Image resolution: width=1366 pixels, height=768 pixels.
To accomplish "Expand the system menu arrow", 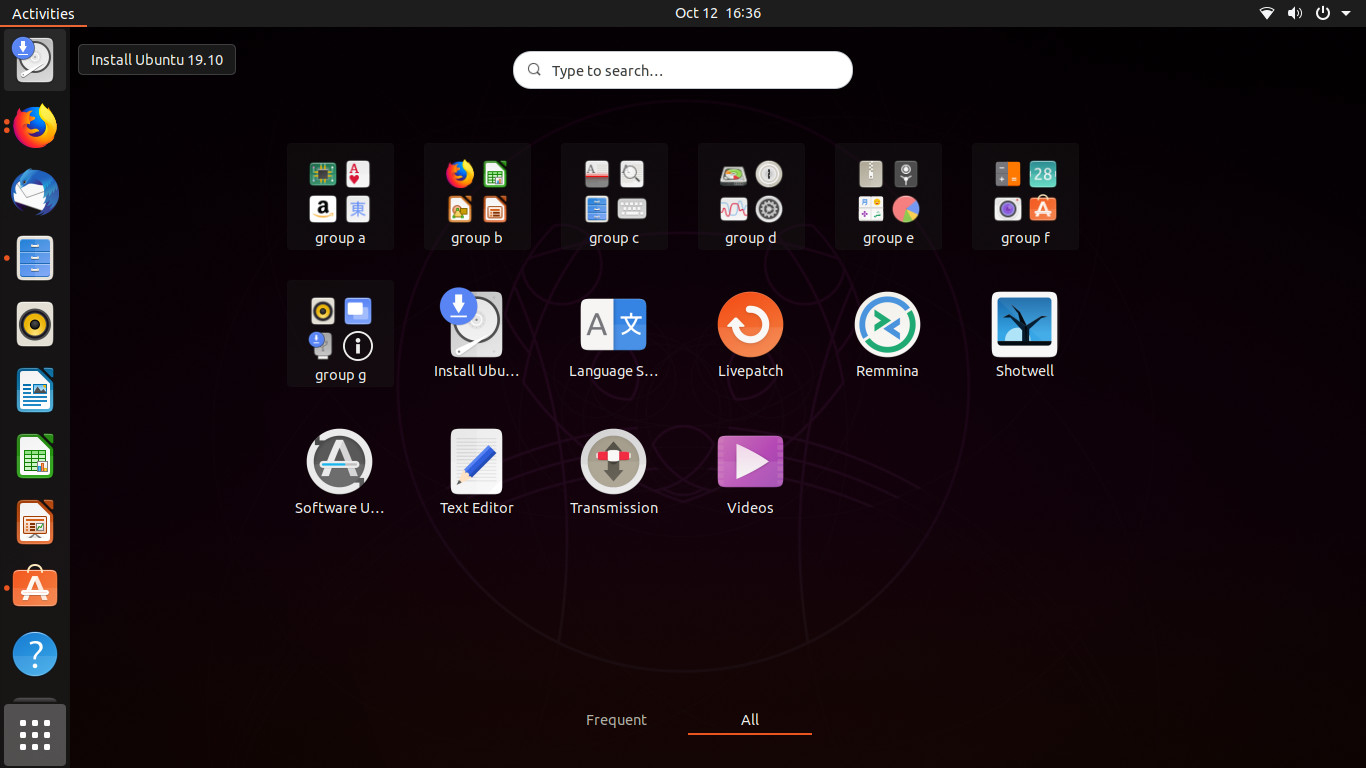I will (x=1346, y=13).
